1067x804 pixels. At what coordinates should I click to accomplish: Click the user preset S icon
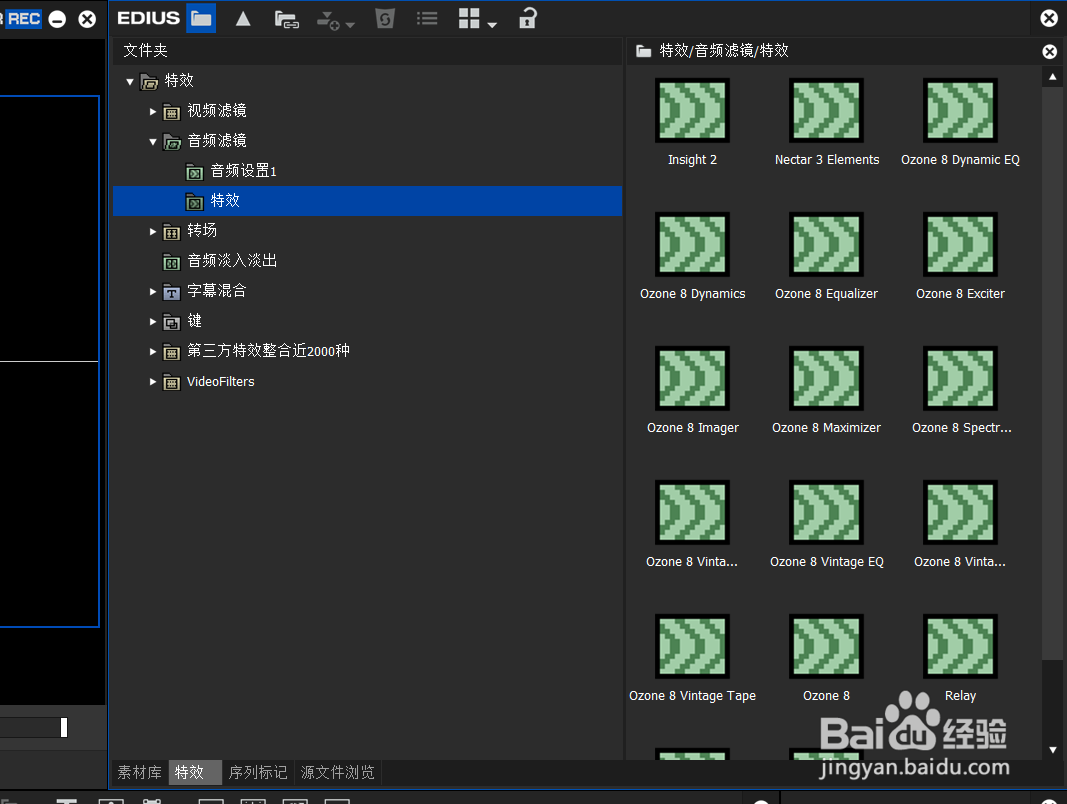coord(385,18)
